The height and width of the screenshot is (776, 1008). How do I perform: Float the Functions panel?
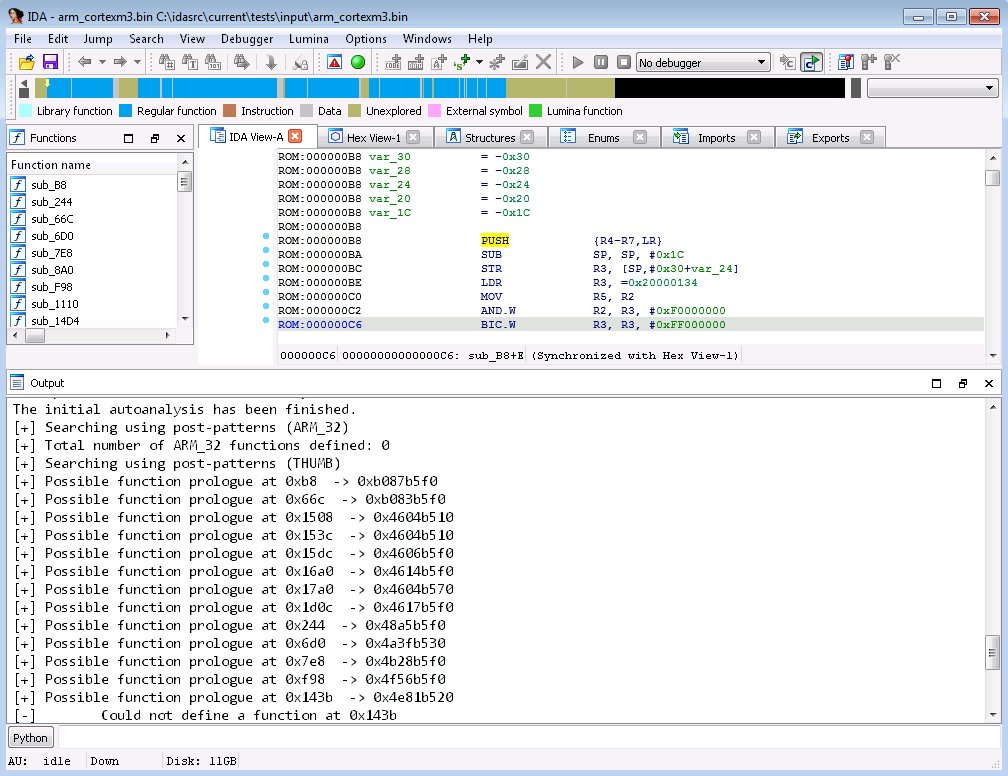click(154, 138)
